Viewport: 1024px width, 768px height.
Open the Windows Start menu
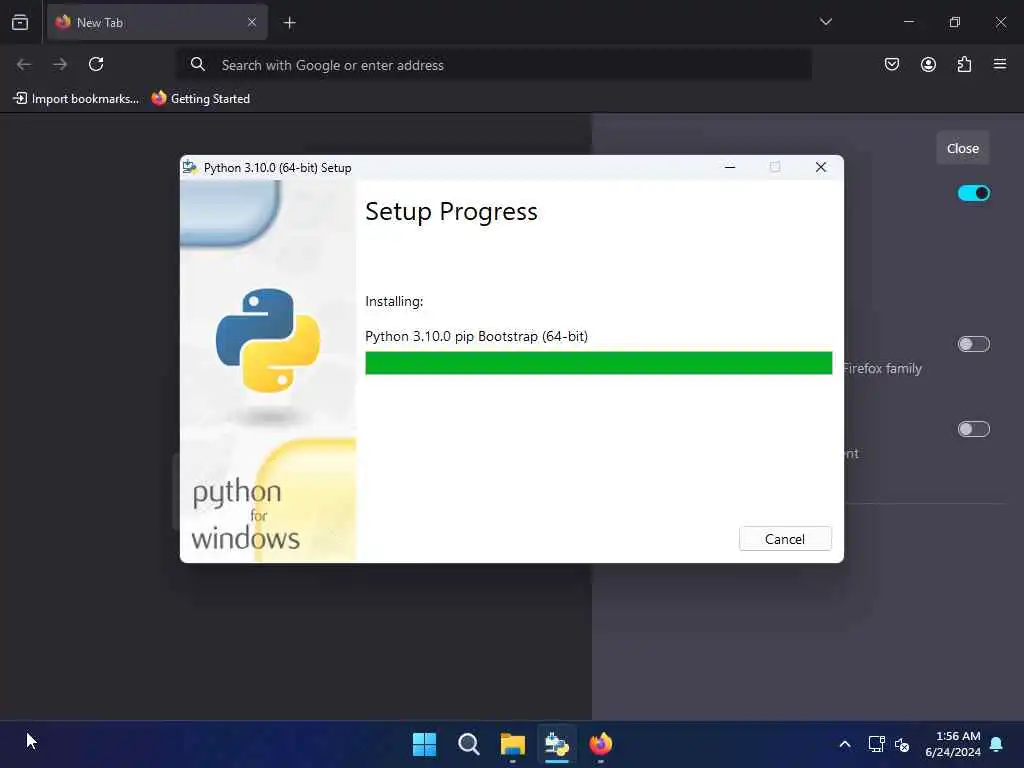coord(424,744)
